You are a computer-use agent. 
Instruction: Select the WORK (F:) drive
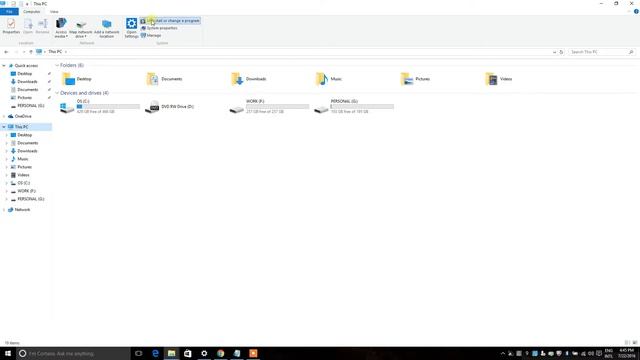pyautogui.click(x=269, y=106)
